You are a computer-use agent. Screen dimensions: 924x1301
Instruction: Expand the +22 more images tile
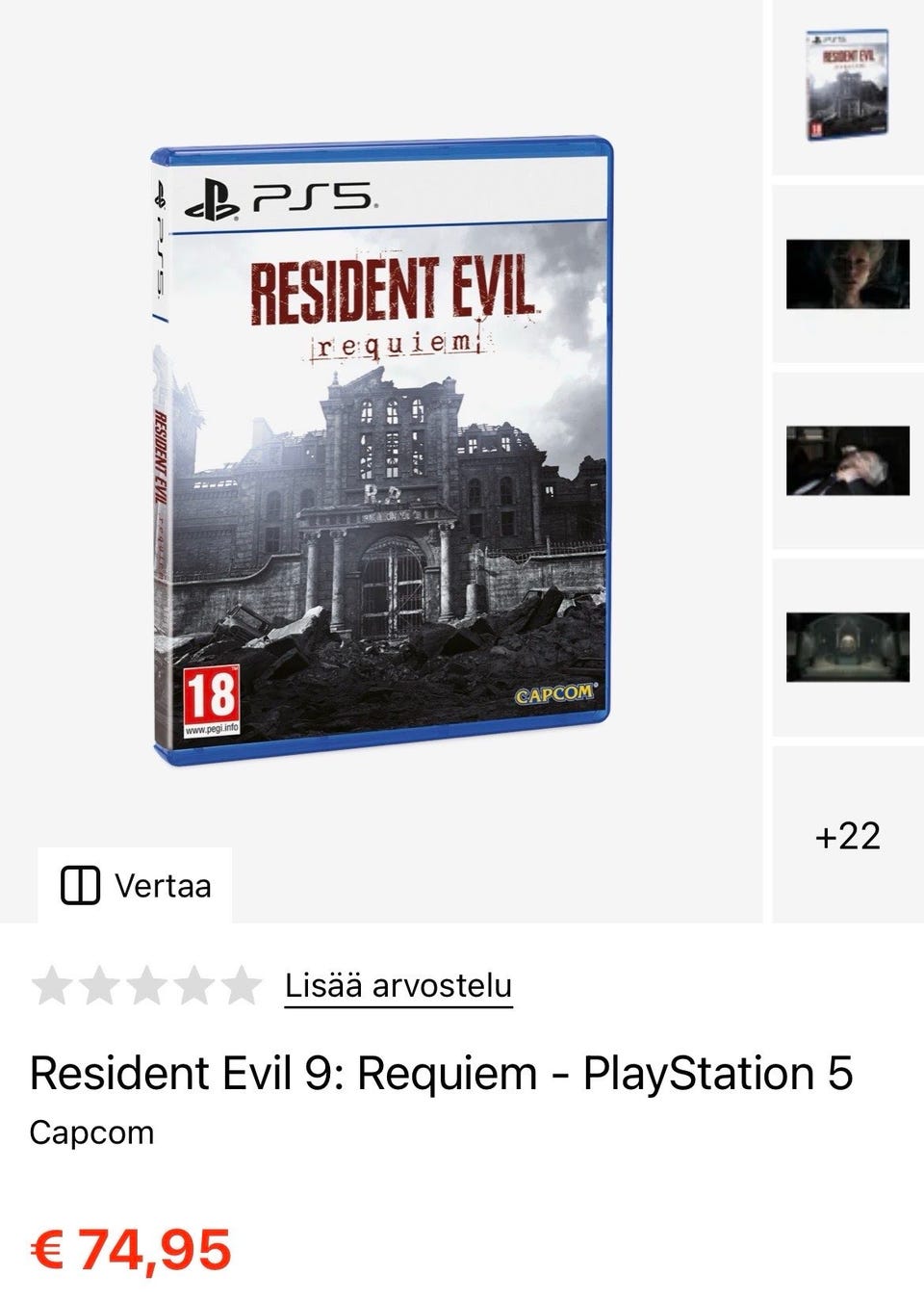click(848, 835)
